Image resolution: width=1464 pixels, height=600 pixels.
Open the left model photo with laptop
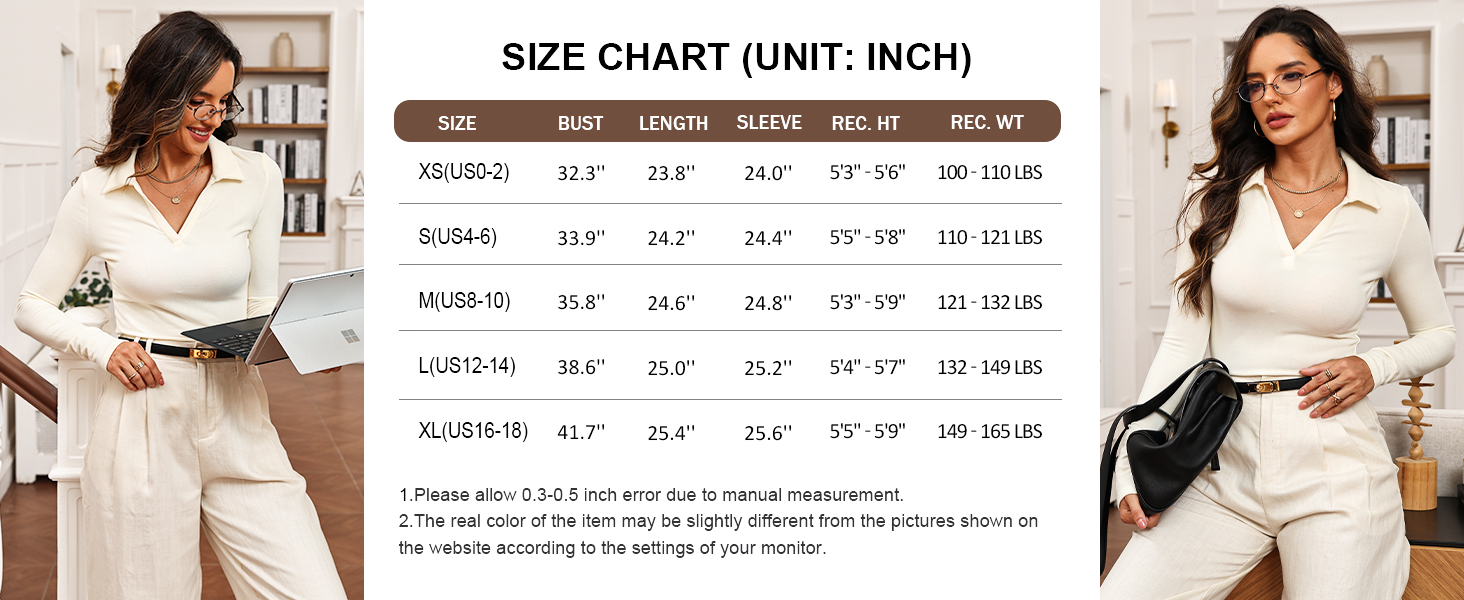pyautogui.click(x=182, y=300)
